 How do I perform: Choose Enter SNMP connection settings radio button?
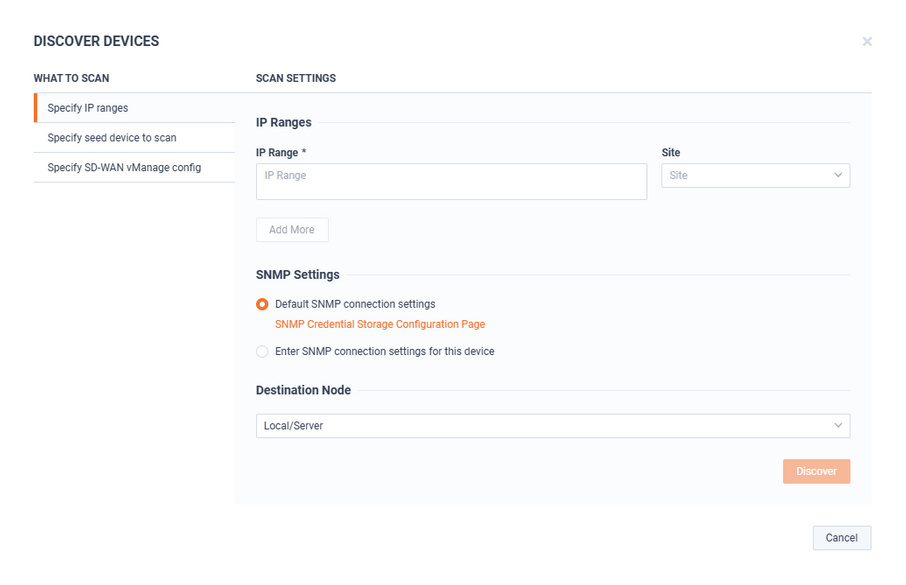pos(262,351)
